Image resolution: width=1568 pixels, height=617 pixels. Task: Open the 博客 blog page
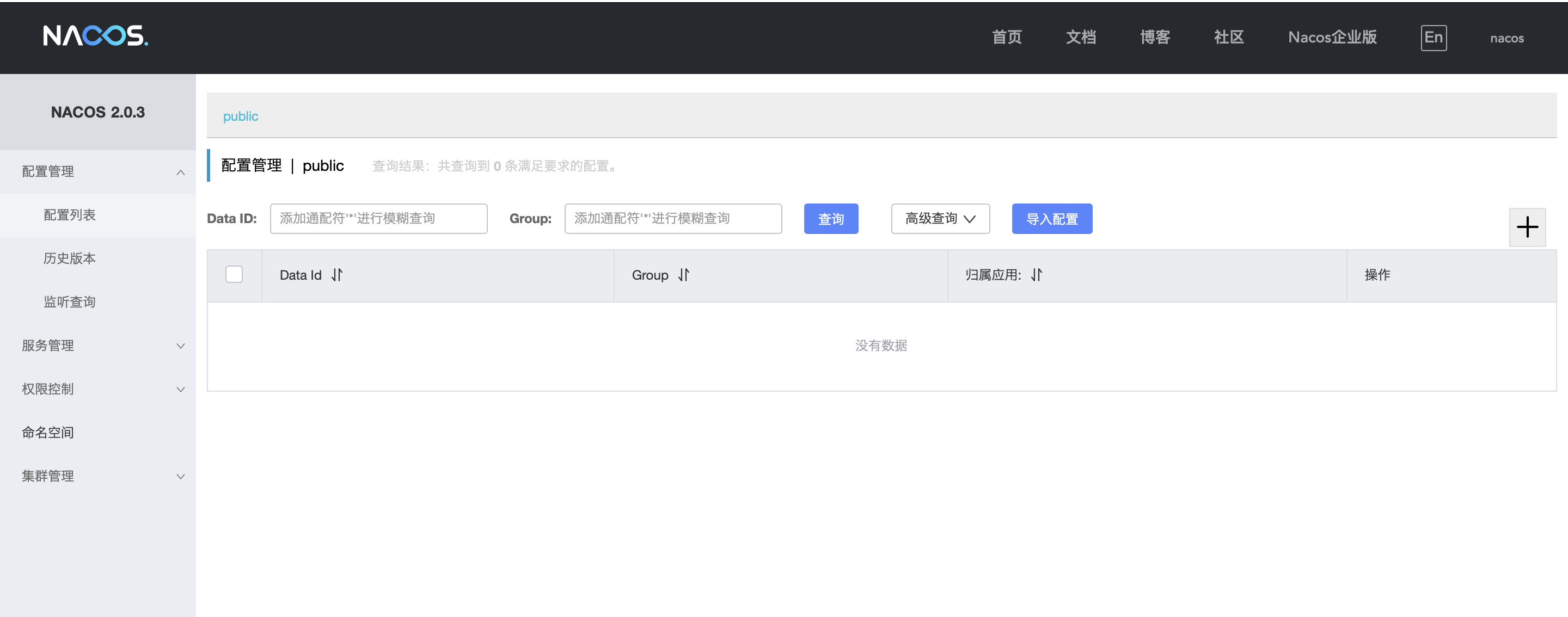(x=1155, y=38)
